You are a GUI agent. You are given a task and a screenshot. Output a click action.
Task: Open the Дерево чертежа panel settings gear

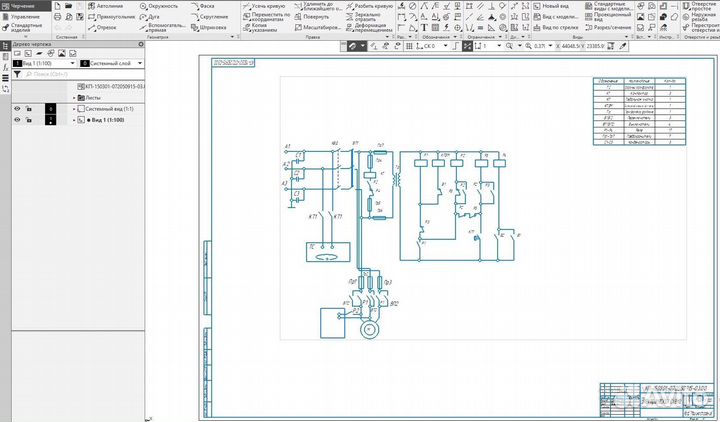(x=141, y=45)
